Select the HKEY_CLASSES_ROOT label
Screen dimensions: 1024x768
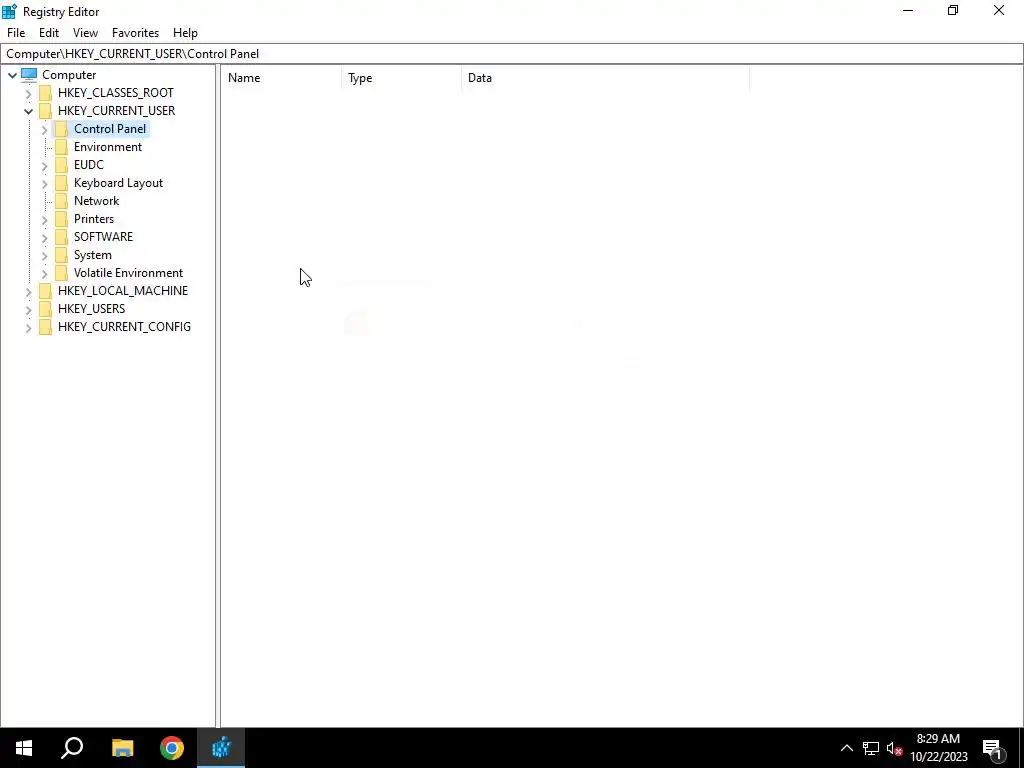[116, 93]
